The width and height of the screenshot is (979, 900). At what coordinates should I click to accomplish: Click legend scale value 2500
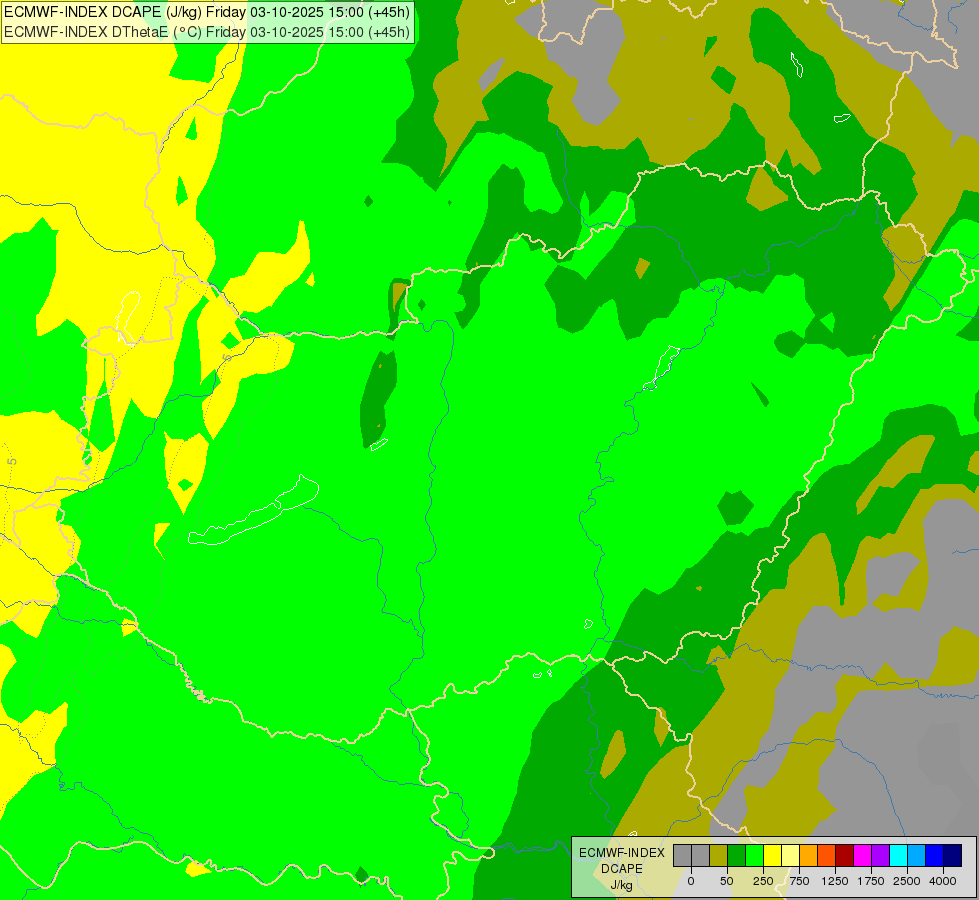tap(907, 881)
